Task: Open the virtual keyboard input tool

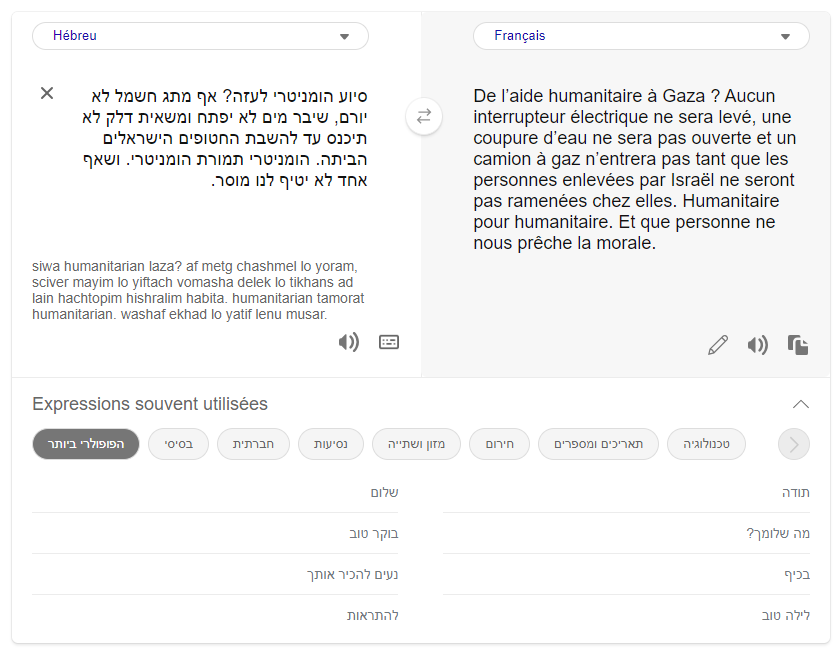Action: pyautogui.click(x=389, y=342)
